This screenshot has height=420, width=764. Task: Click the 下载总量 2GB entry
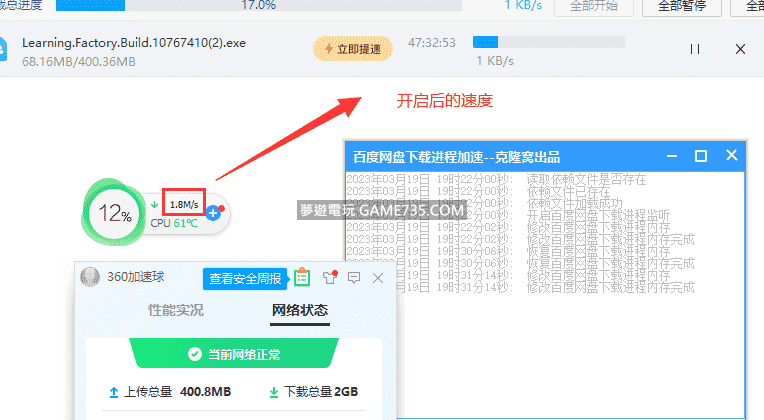click(314, 392)
